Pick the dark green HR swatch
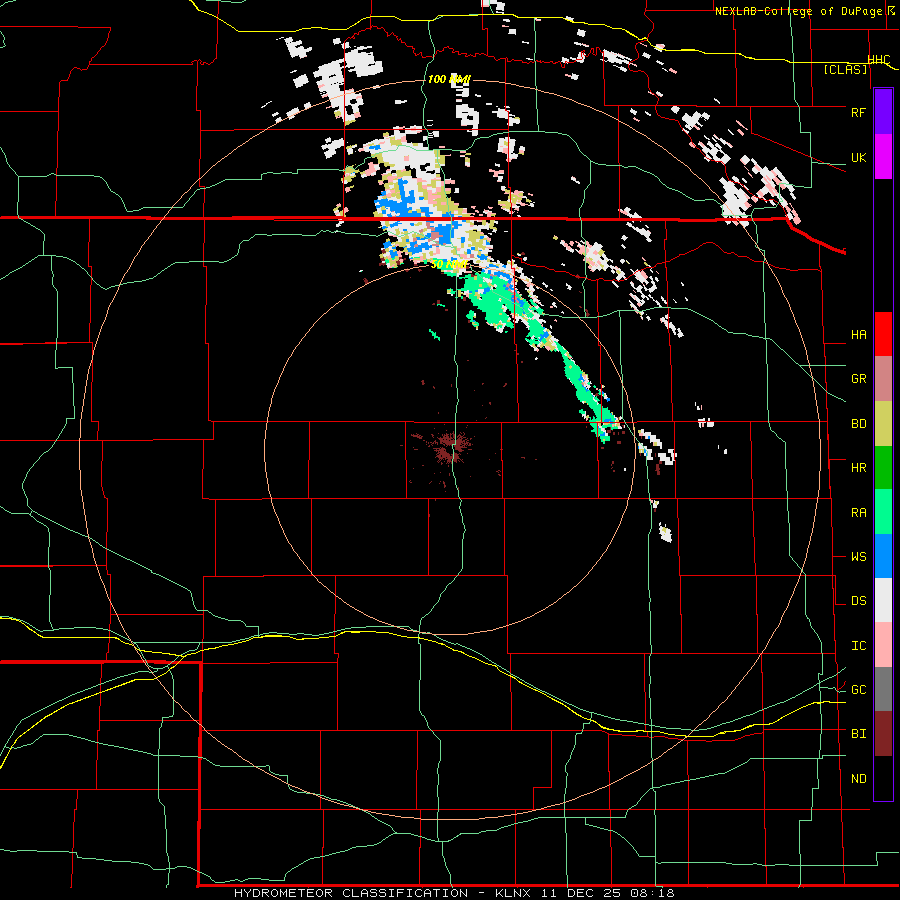 (883, 467)
